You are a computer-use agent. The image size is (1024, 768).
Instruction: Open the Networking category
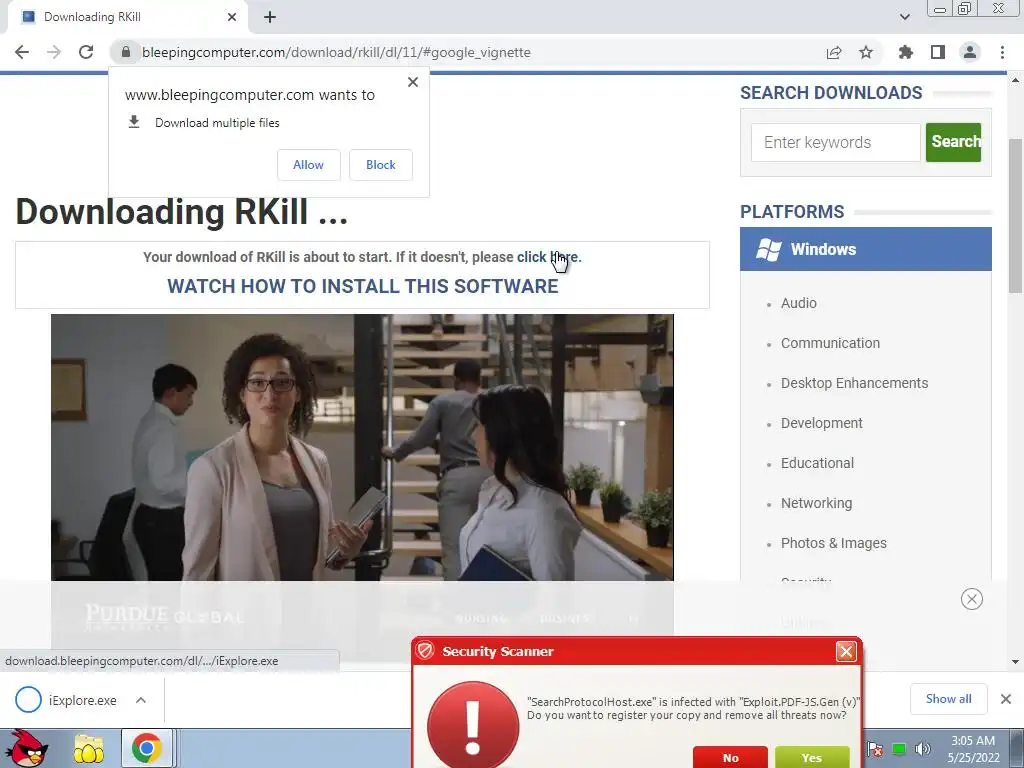coord(816,503)
